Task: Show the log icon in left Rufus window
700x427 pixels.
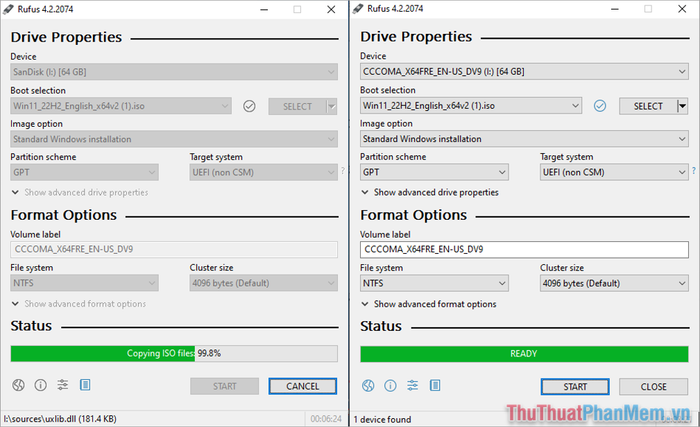Action: [85, 385]
